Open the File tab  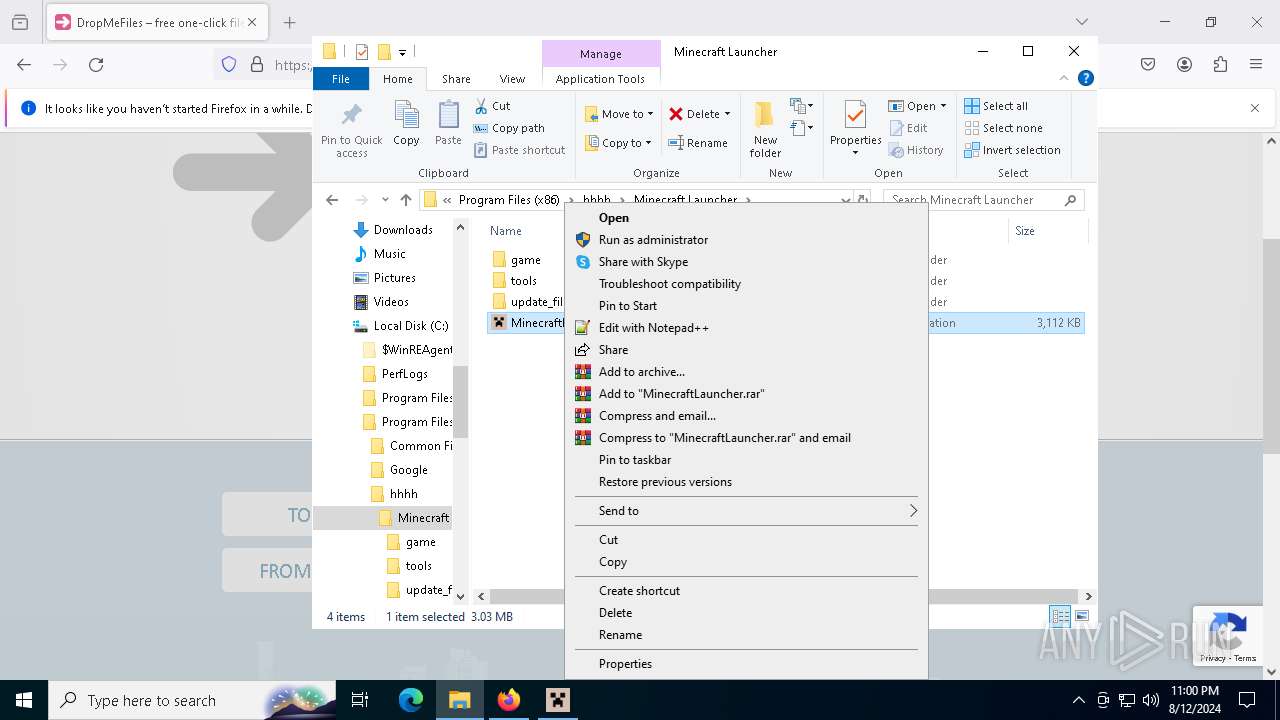[x=341, y=79]
